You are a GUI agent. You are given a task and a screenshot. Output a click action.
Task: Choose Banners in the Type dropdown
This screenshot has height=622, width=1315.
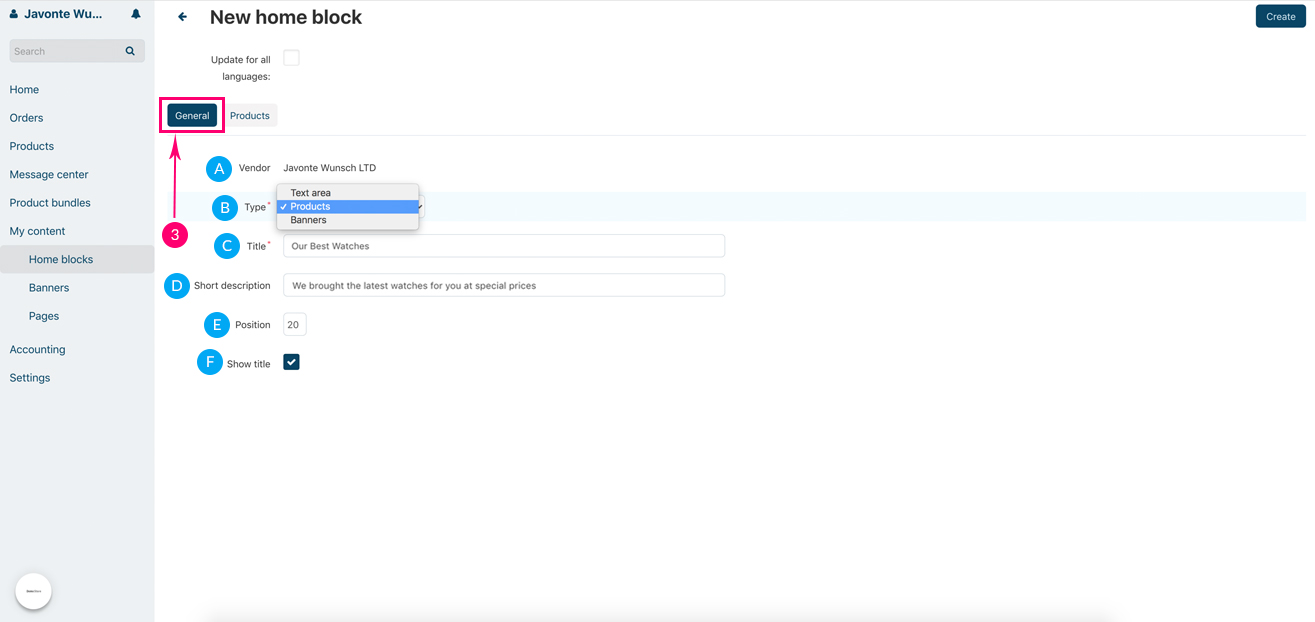tap(308, 220)
